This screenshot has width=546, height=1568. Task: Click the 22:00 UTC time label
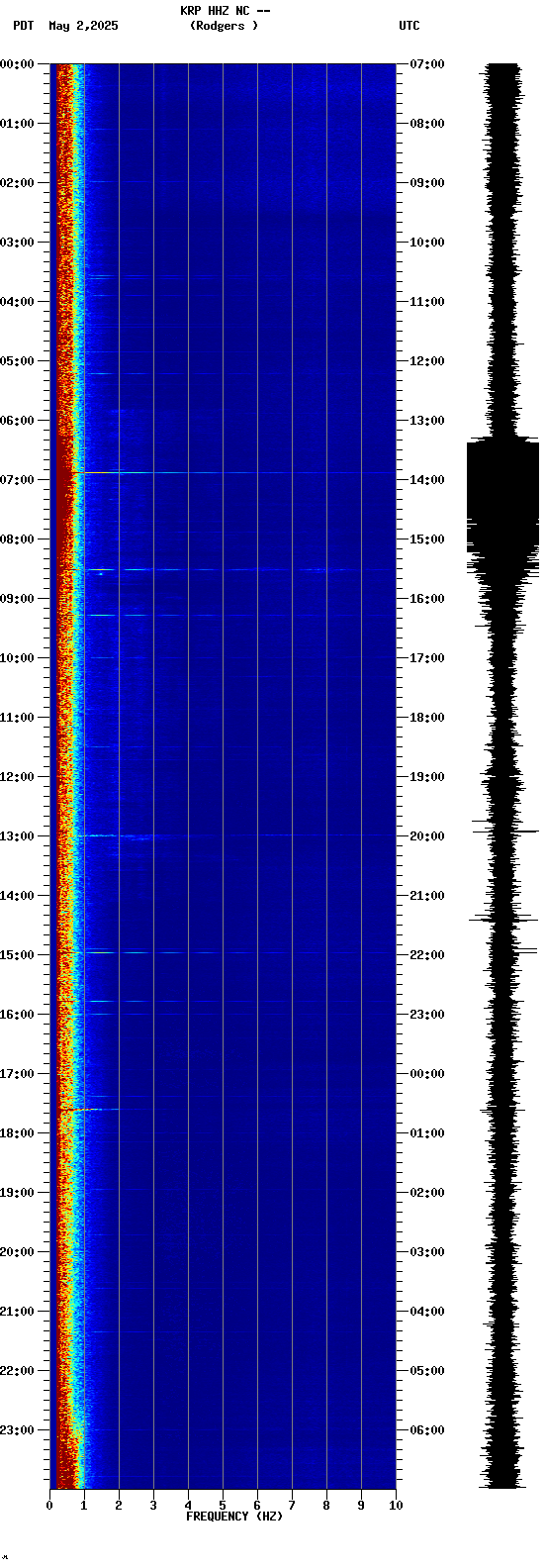click(x=427, y=955)
